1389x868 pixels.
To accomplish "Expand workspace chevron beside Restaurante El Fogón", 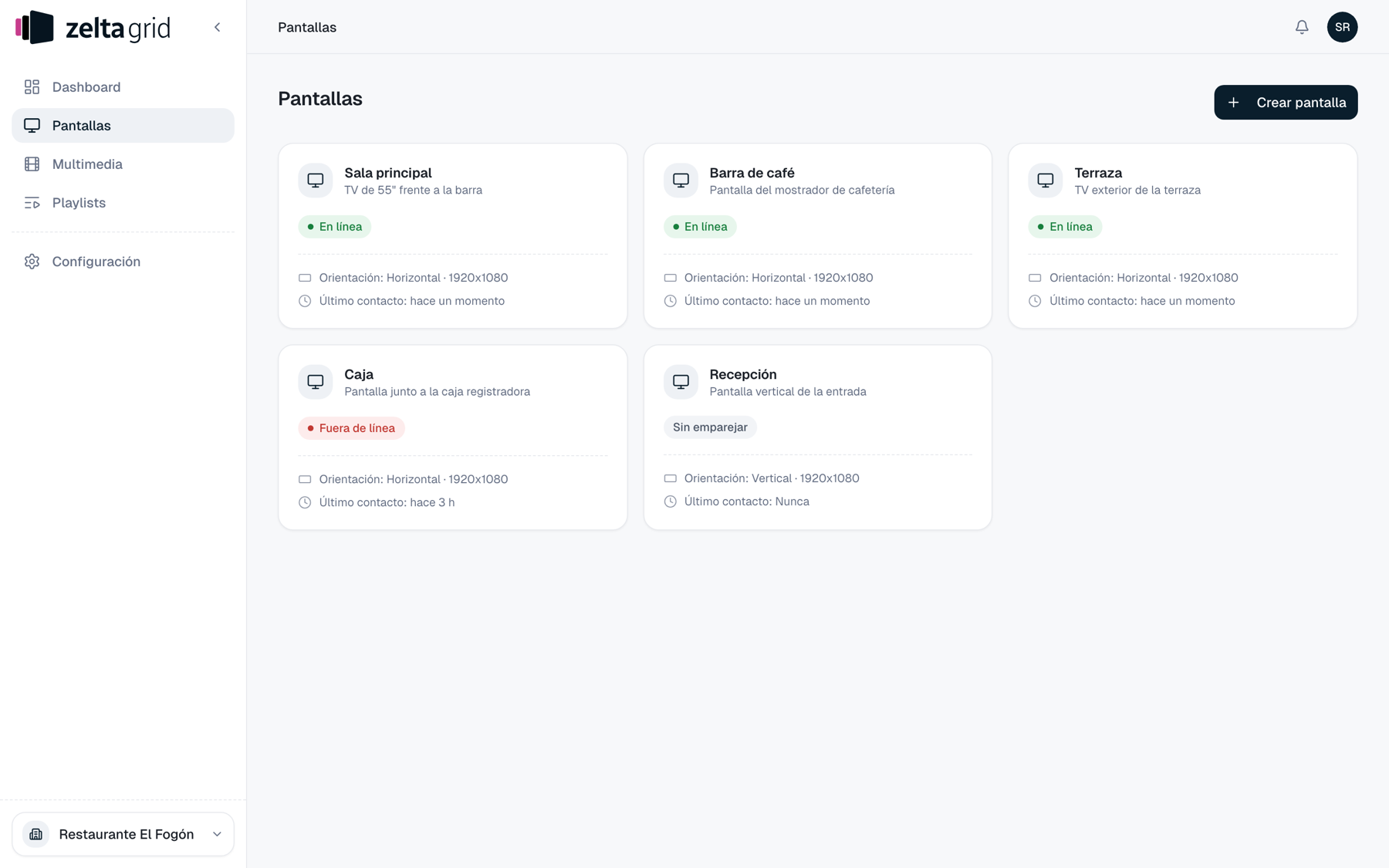I will tap(217, 834).
